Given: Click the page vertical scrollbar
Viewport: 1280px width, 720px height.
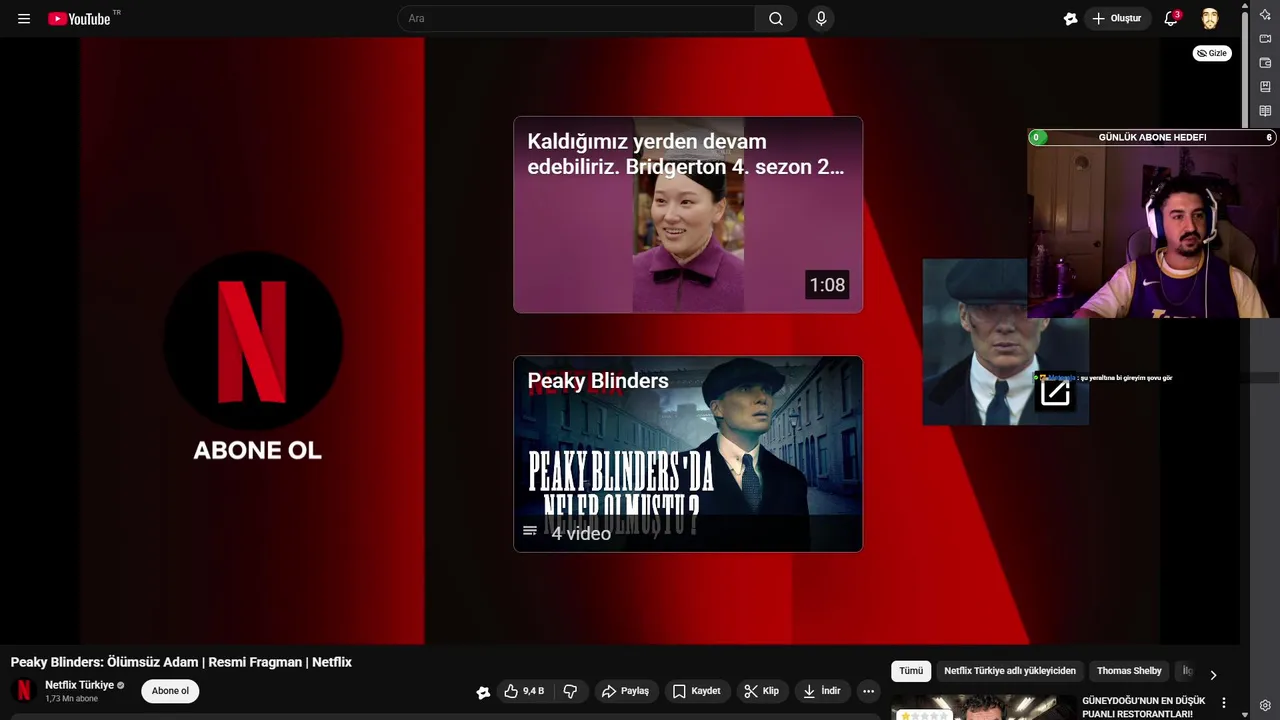Looking at the screenshot, I should tap(1245, 70).
